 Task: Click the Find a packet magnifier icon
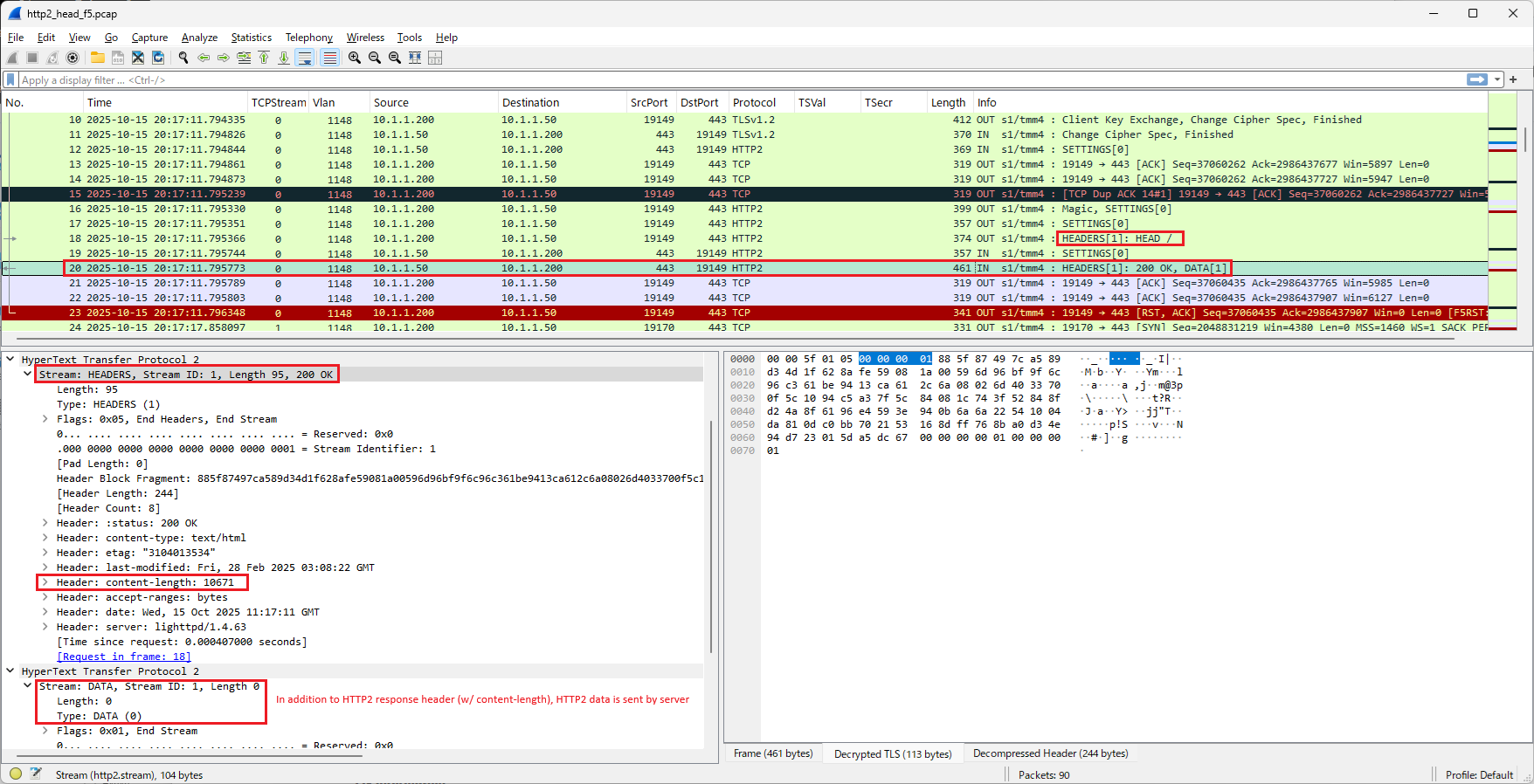tap(183, 58)
